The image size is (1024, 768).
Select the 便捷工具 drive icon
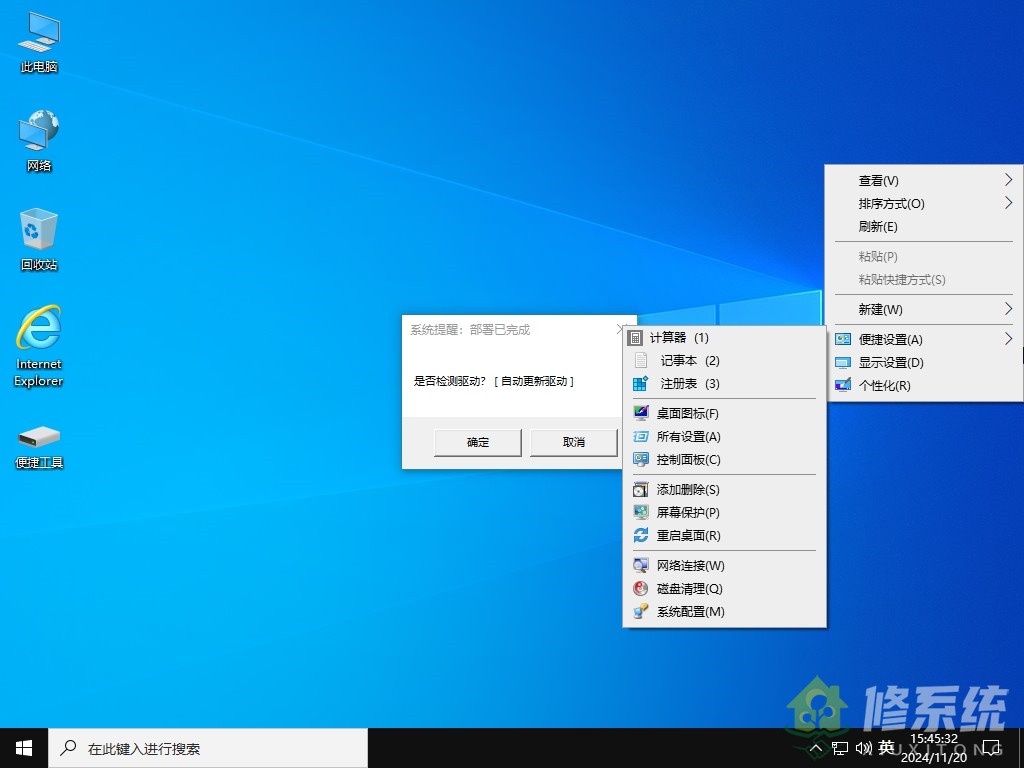pos(39,447)
